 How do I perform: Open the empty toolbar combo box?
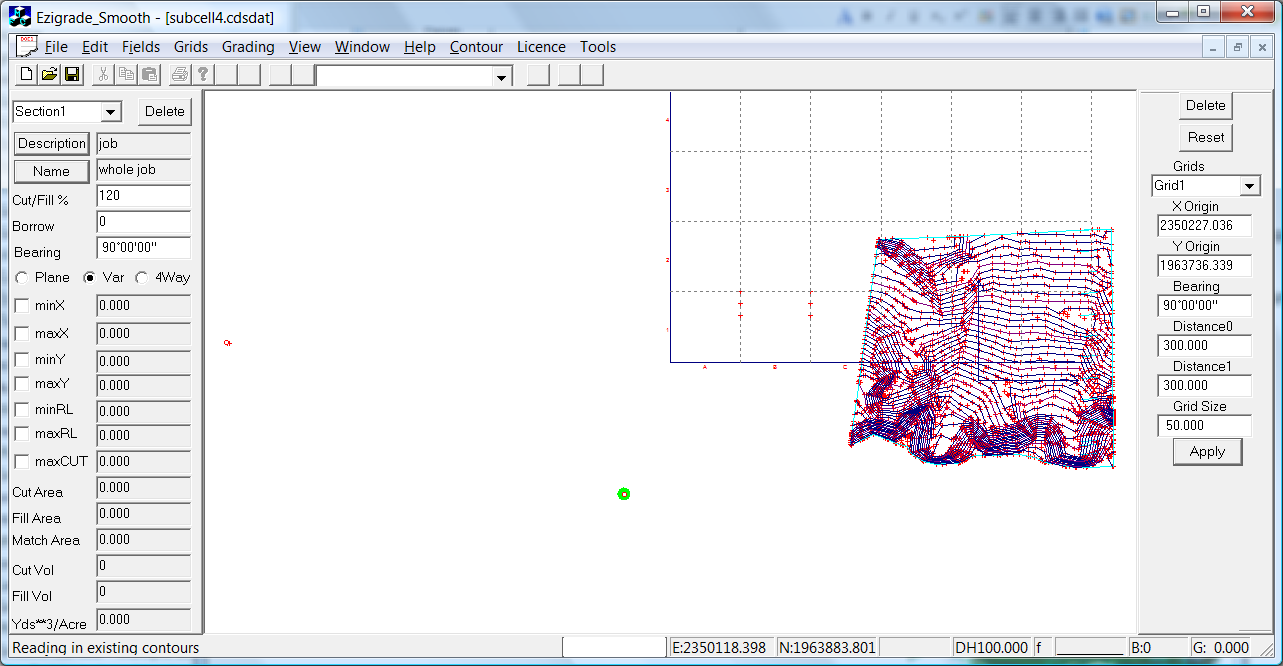point(501,77)
